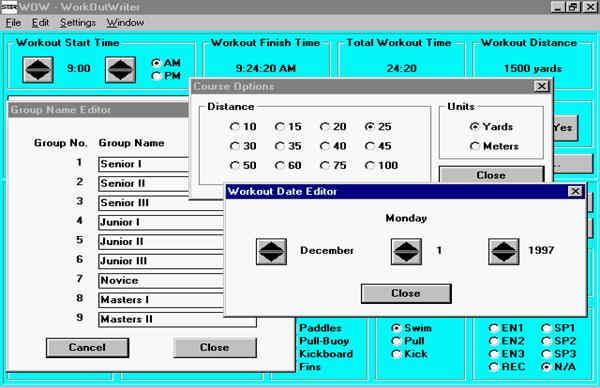Viewport: 600px width, 388px height.
Task: Edit group 9 name Masters II
Action: click(177, 320)
